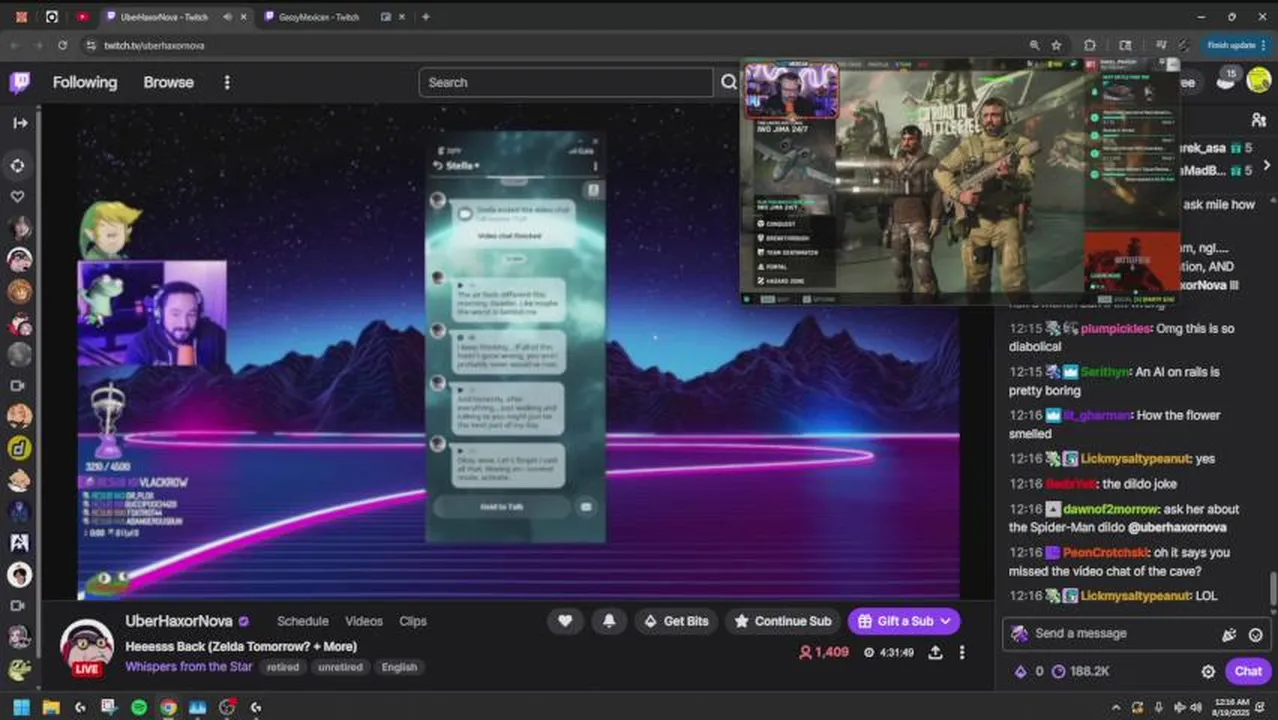
Task: Open the Windows Start menu
Action: [x=21, y=707]
